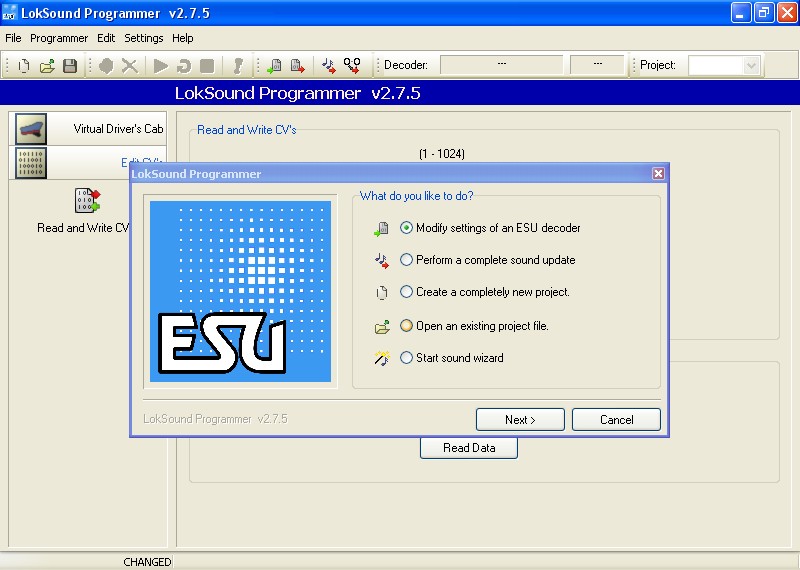Click the X delete toolbar icon
The height and width of the screenshot is (570, 800).
(x=130, y=66)
